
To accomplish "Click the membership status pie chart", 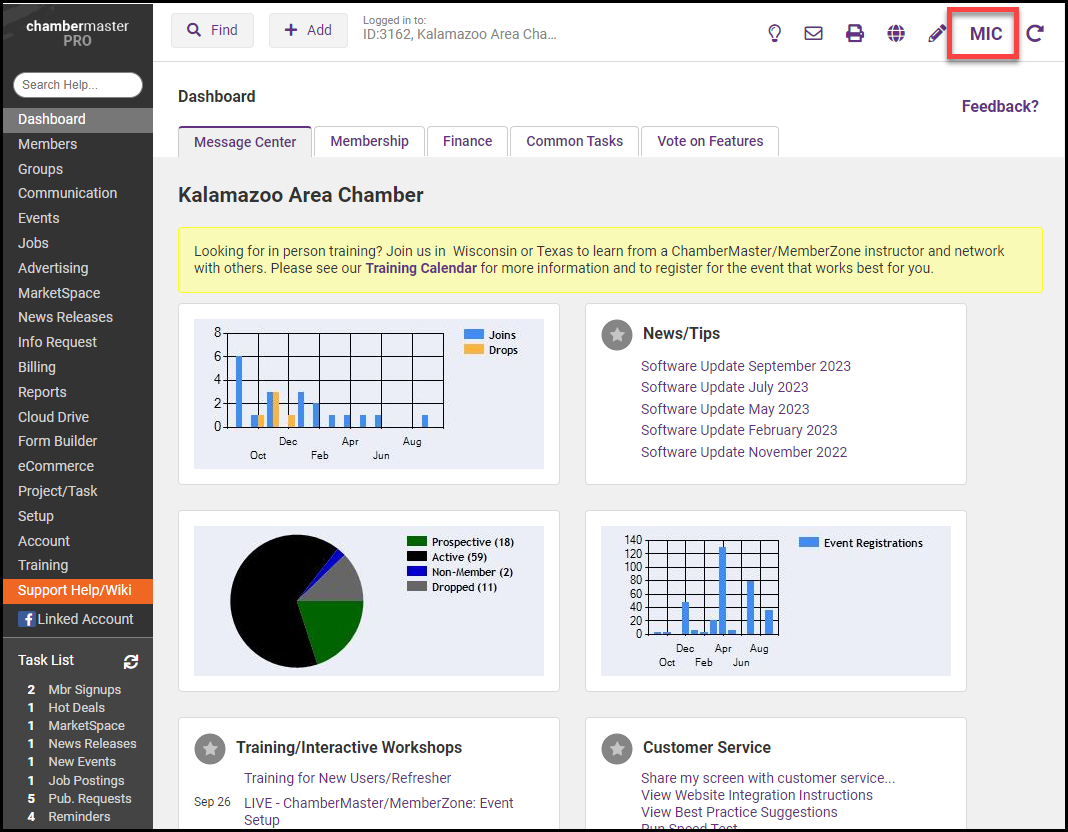I will (x=296, y=601).
